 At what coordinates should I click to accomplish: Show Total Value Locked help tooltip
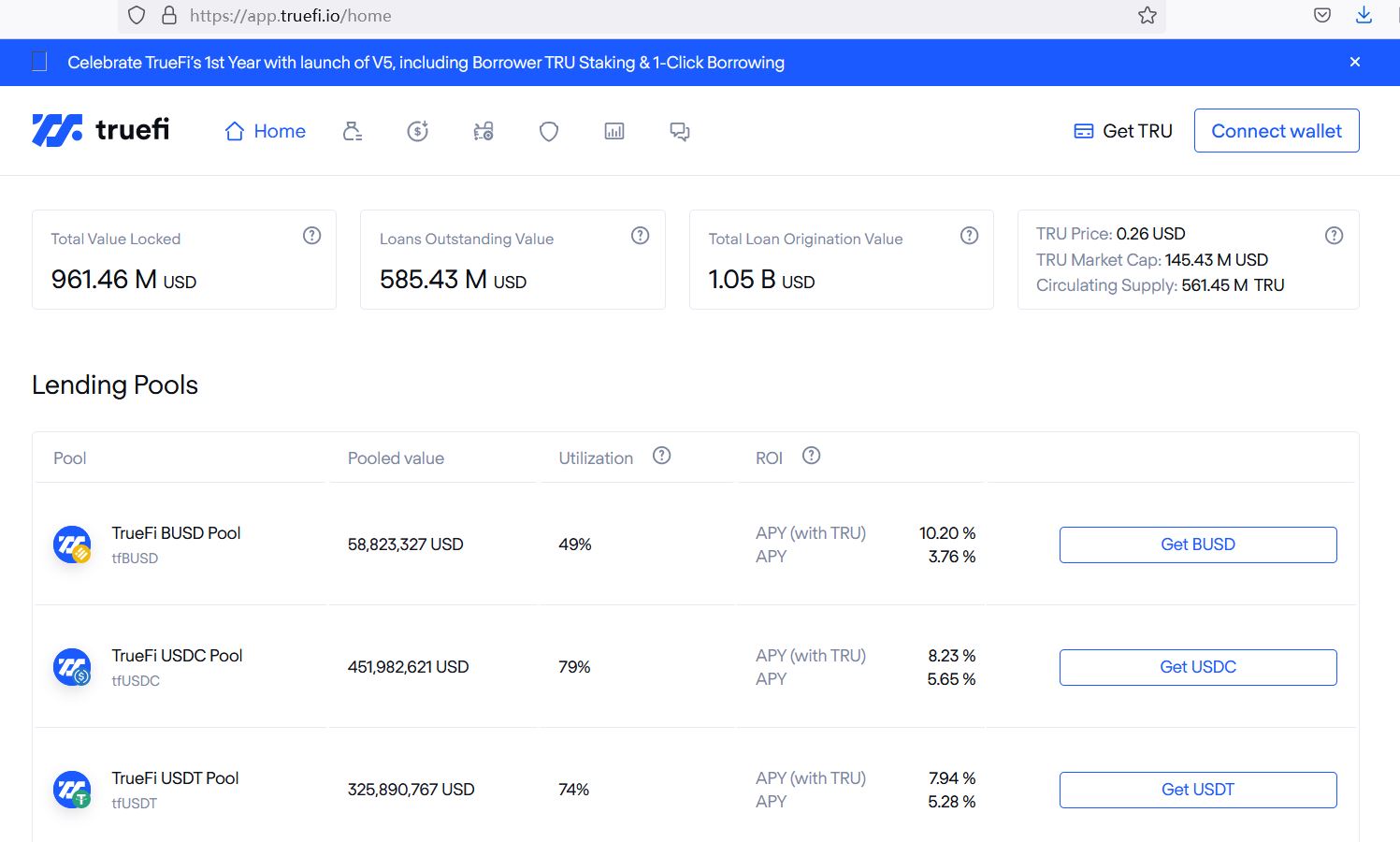(312, 236)
